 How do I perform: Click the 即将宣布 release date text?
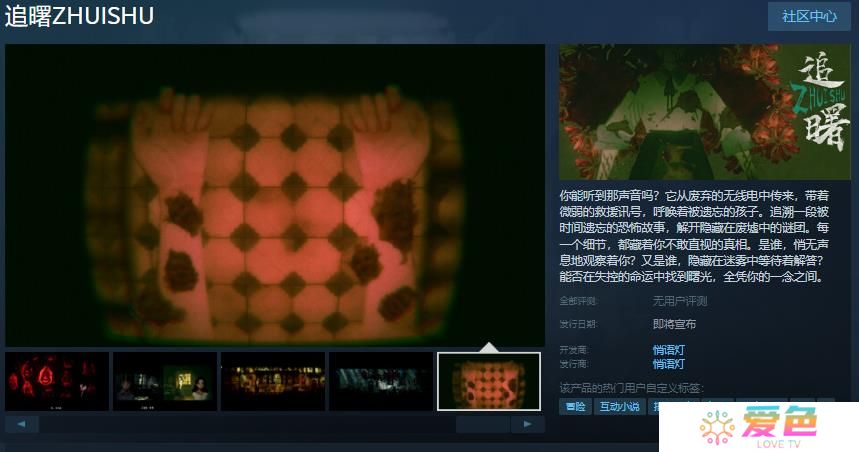pyautogui.click(x=674, y=324)
